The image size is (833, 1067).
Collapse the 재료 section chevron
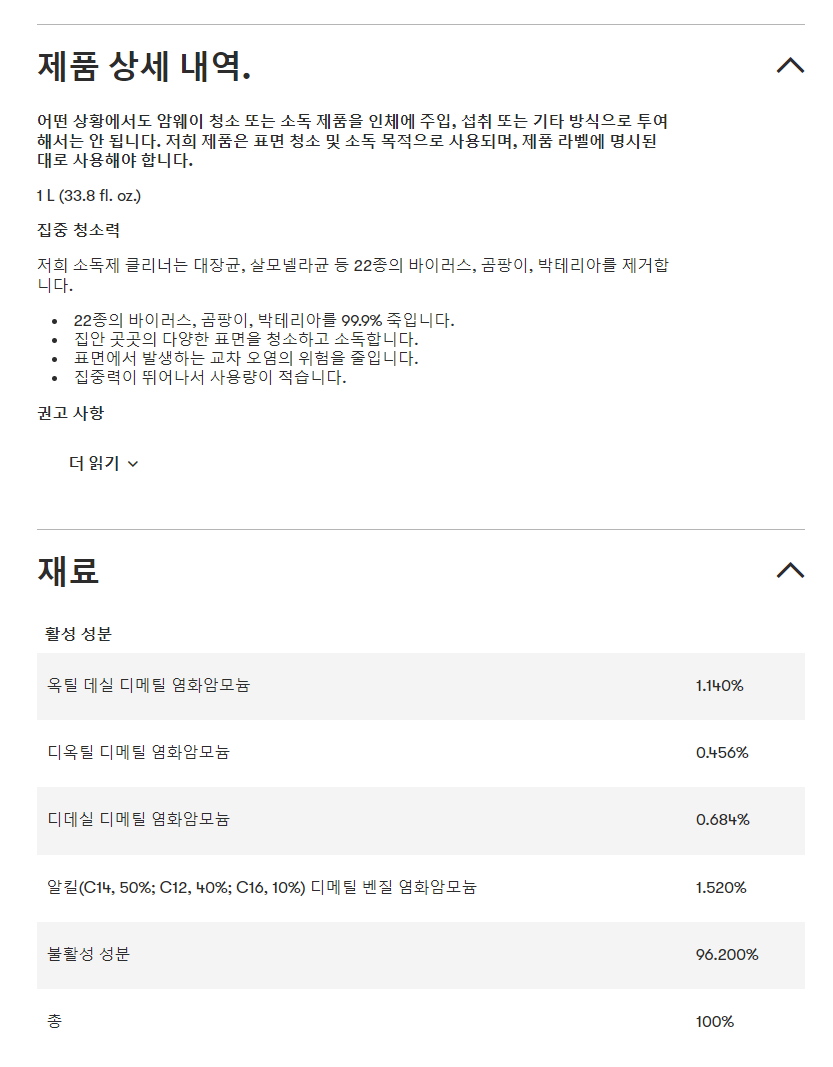(x=789, y=570)
